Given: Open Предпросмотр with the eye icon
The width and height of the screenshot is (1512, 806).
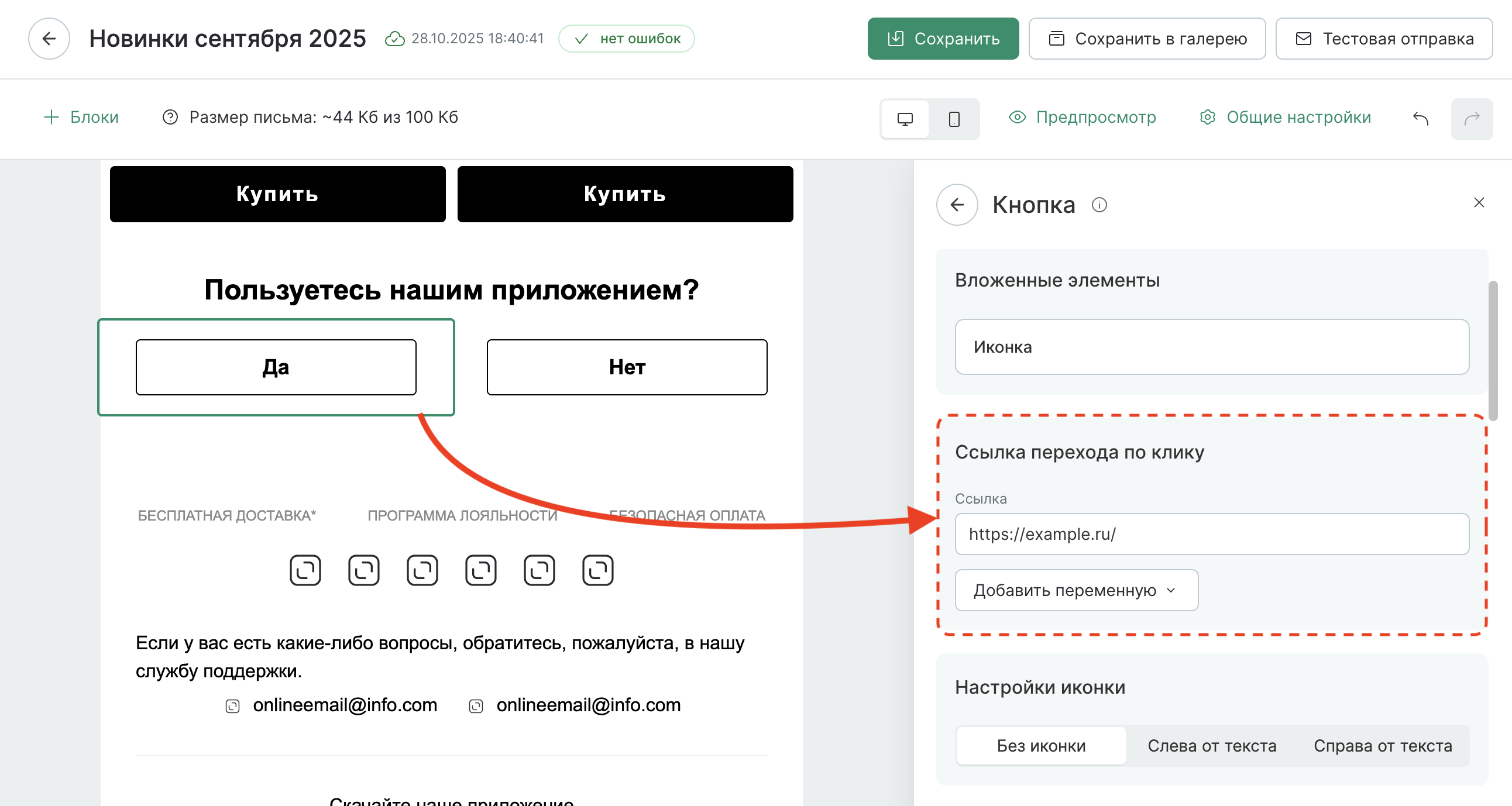Looking at the screenshot, I should click(x=1017, y=118).
